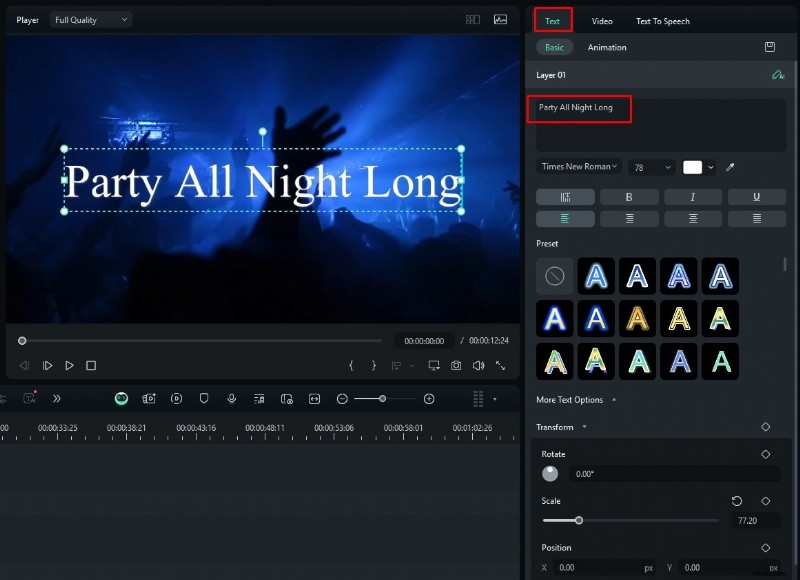Take a snapshot of the preview frame
This screenshot has width=800, height=580.
tap(458, 364)
